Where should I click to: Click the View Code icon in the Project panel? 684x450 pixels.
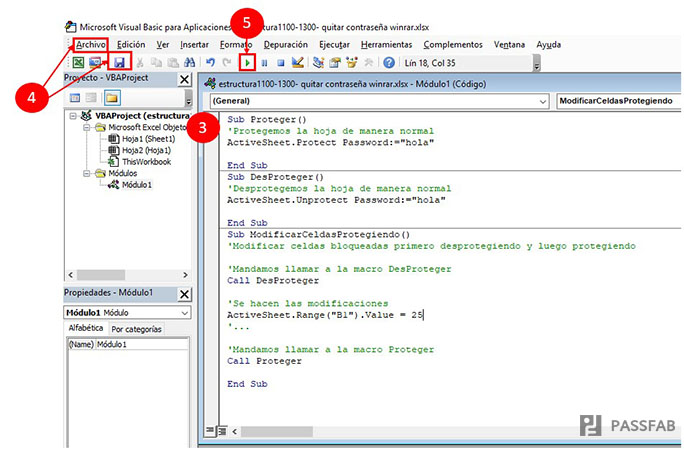[x=75, y=98]
